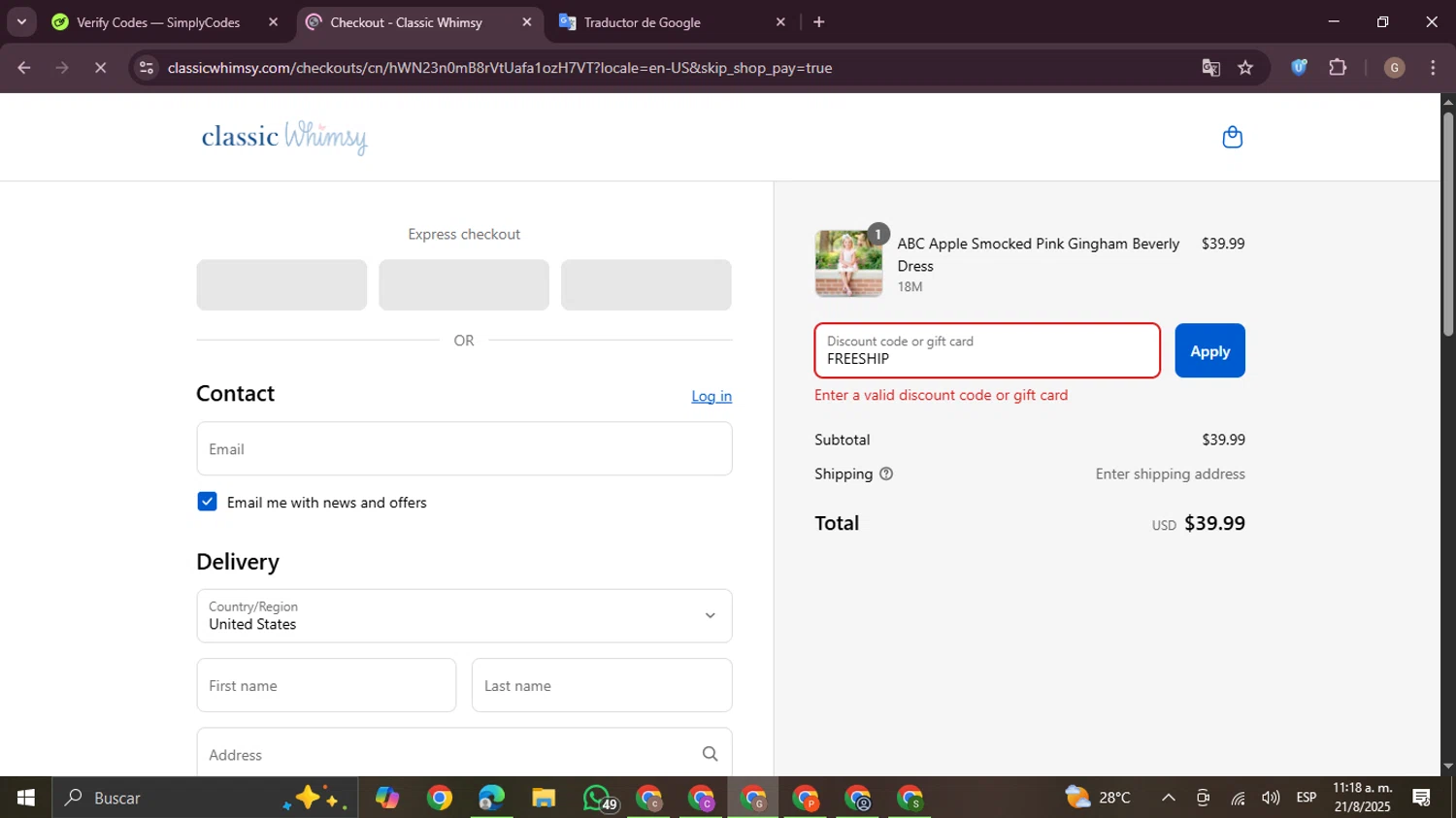The width and height of the screenshot is (1456, 818).
Task: Expand the Country/Region dropdown
Action: (x=464, y=615)
